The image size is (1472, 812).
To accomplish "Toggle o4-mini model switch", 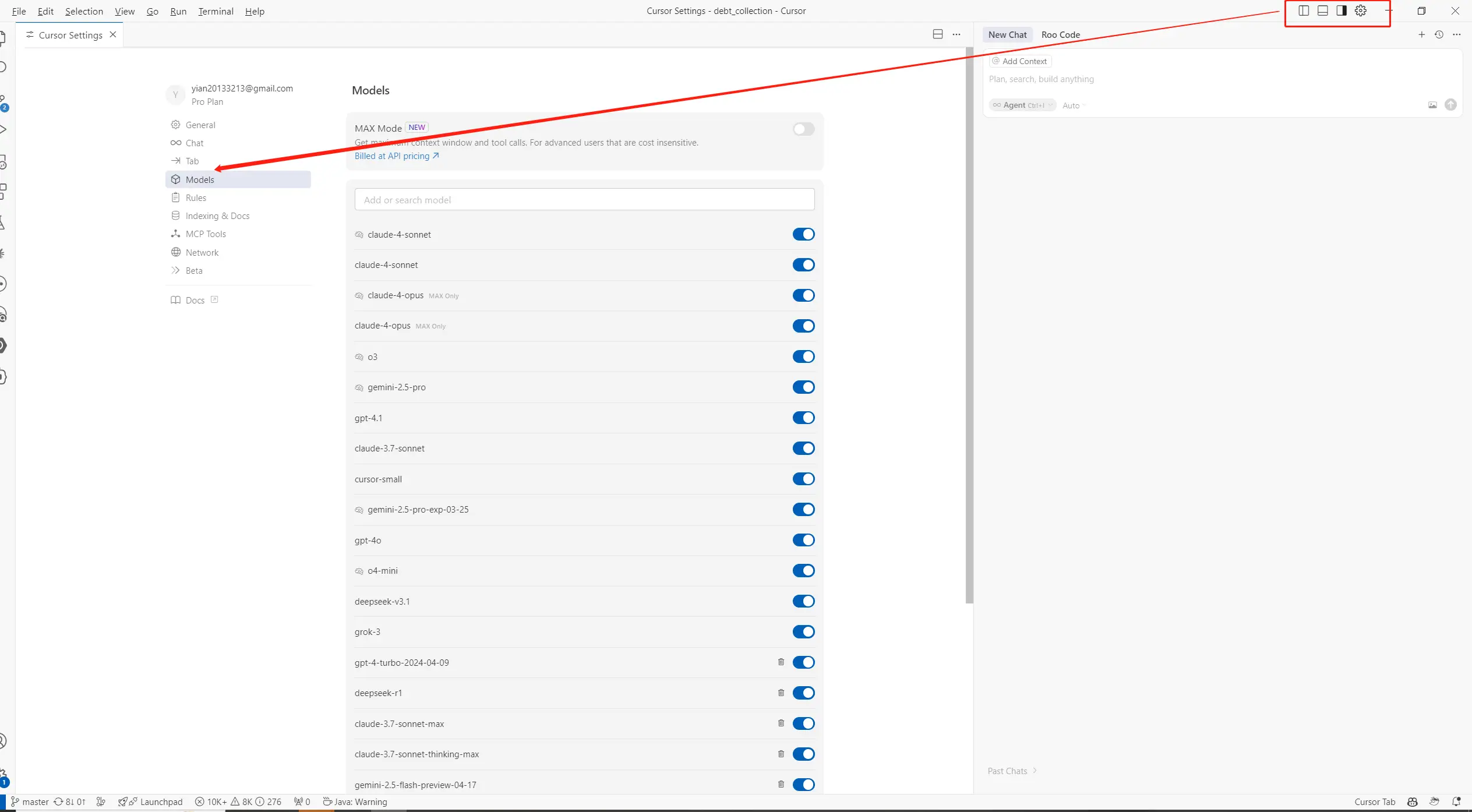I will [803, 570].
